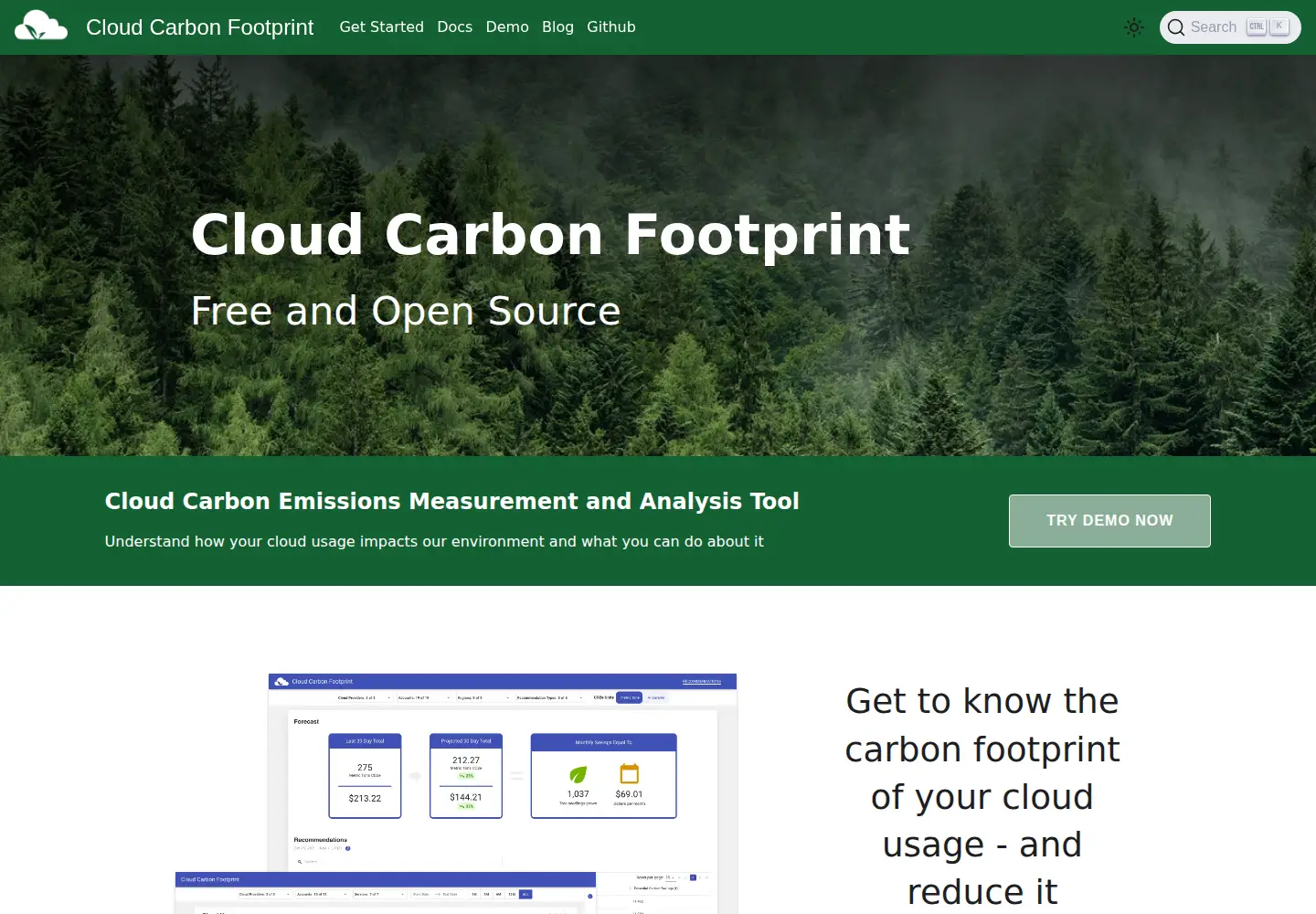
Task: Click the cloud leaf logo icon
Action: (41, 26)
